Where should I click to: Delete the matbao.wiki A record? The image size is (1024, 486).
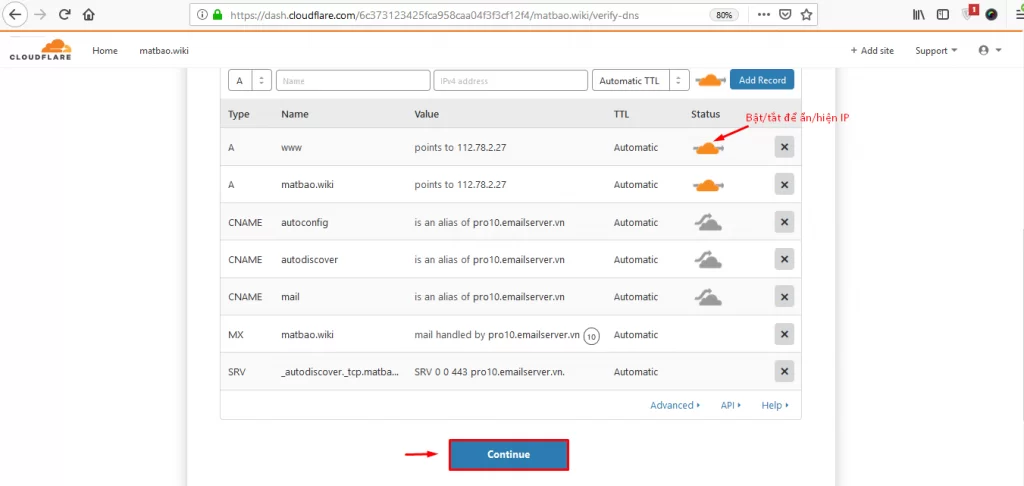coord(784,185)
